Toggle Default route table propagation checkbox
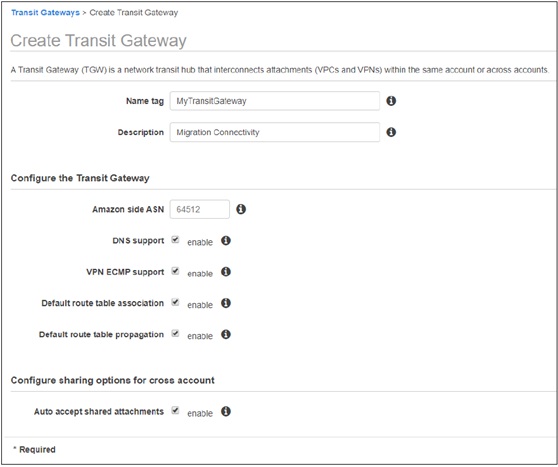This screenshot has width=558, height=467. (x=175, y=334)
